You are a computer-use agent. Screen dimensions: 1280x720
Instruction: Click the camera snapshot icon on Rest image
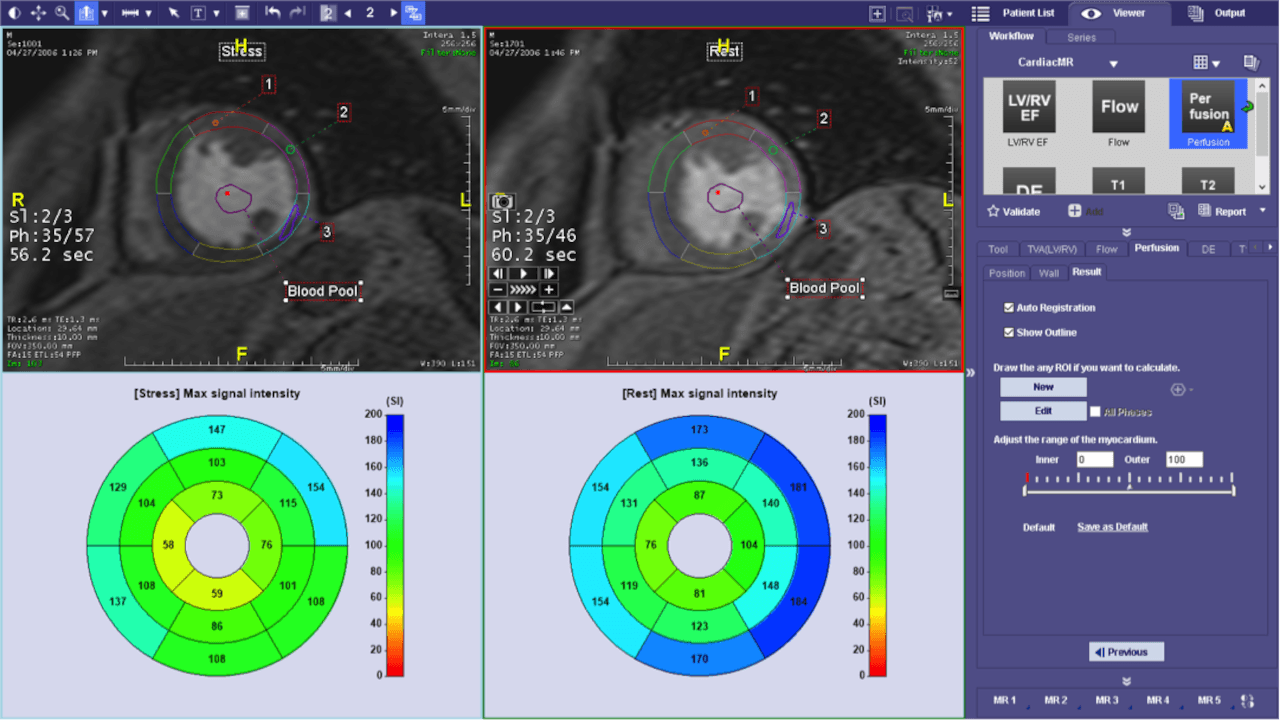coord(502,201)
